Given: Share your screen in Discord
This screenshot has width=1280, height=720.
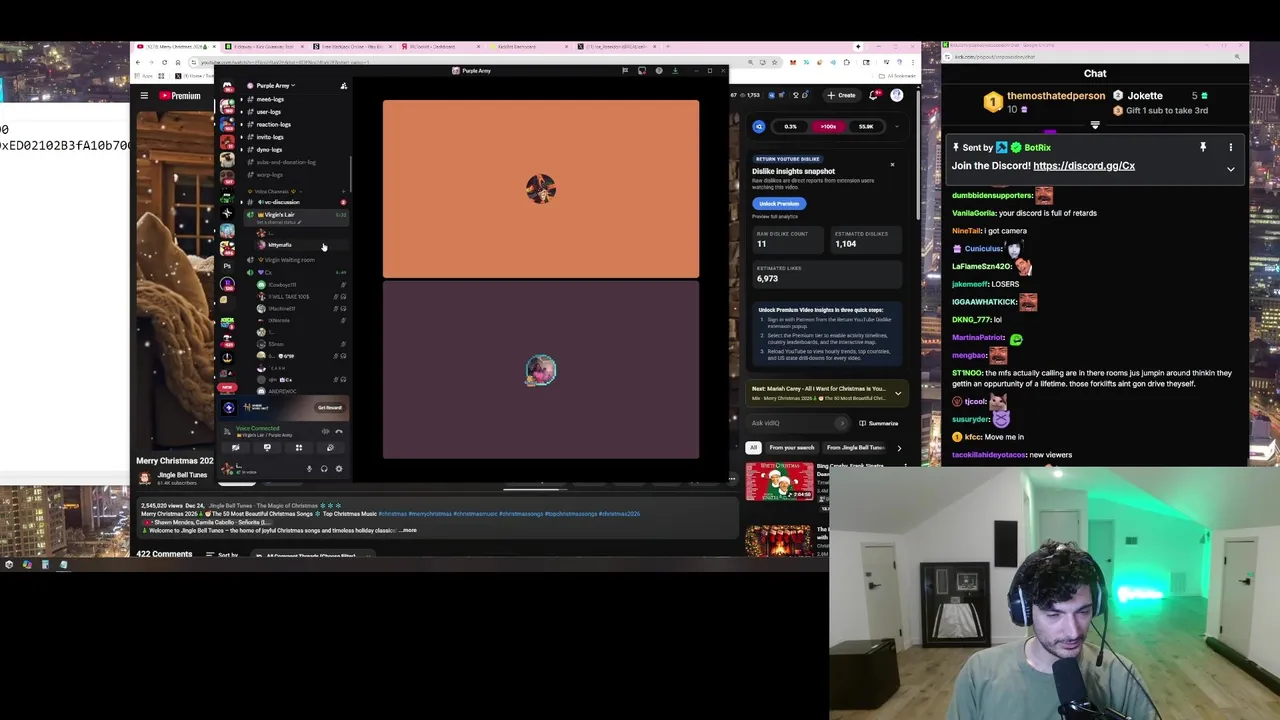Looking at the screenshot, I should [x=267, y=448].
